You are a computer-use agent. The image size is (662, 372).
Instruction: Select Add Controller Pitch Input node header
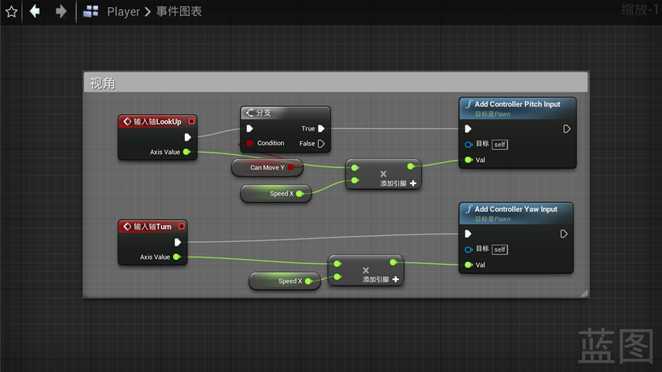(x=517, y=108)
